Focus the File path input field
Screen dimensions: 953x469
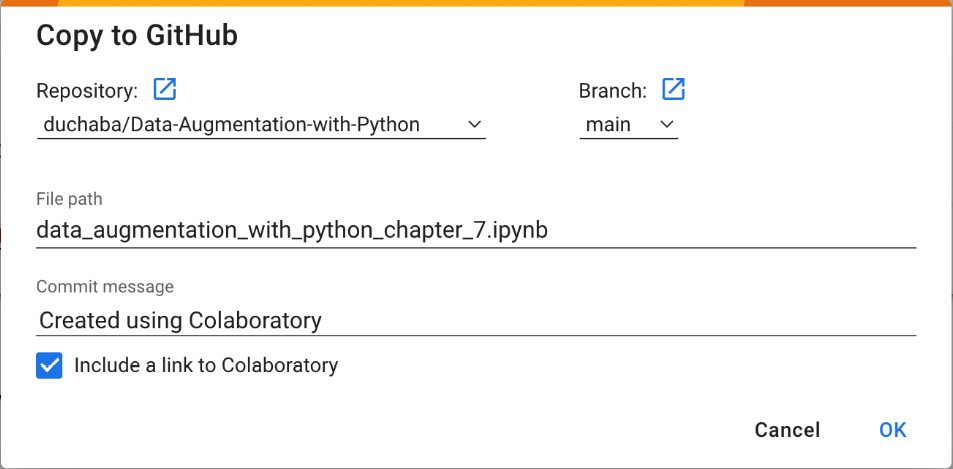coord(476,231)
